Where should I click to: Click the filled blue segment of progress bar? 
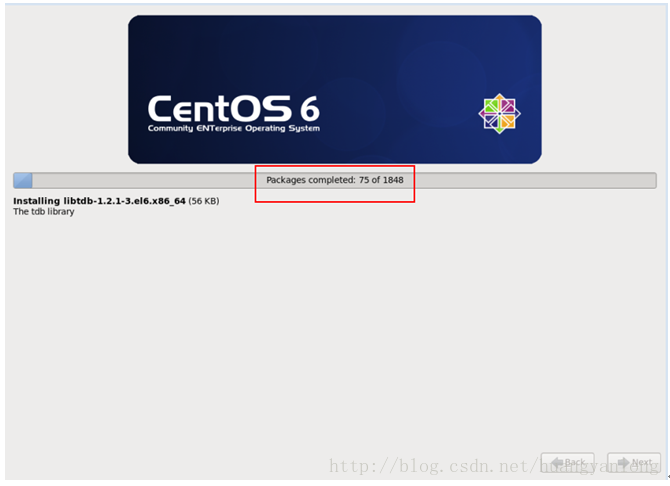point(23,180)
